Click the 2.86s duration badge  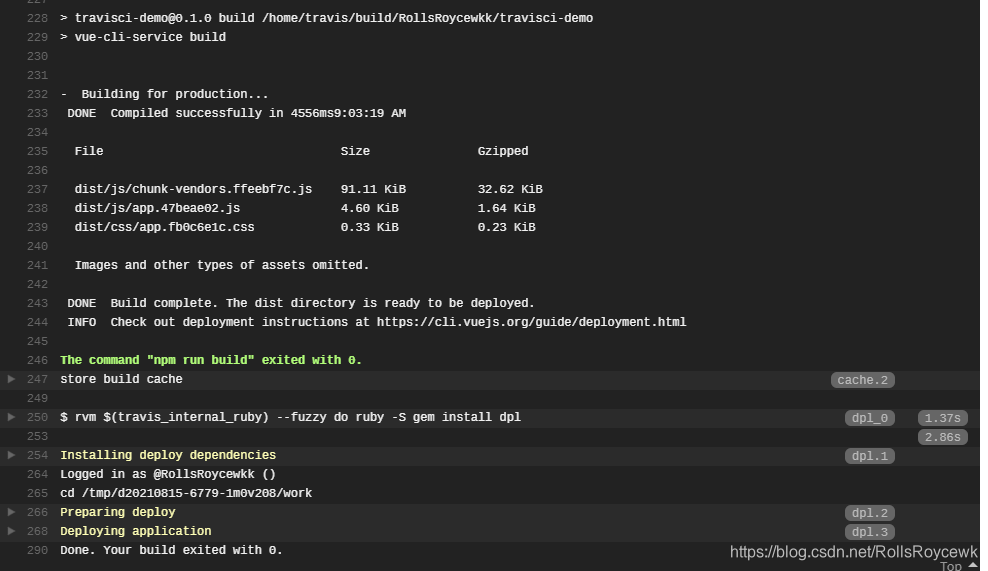click(x=943, y=437)
